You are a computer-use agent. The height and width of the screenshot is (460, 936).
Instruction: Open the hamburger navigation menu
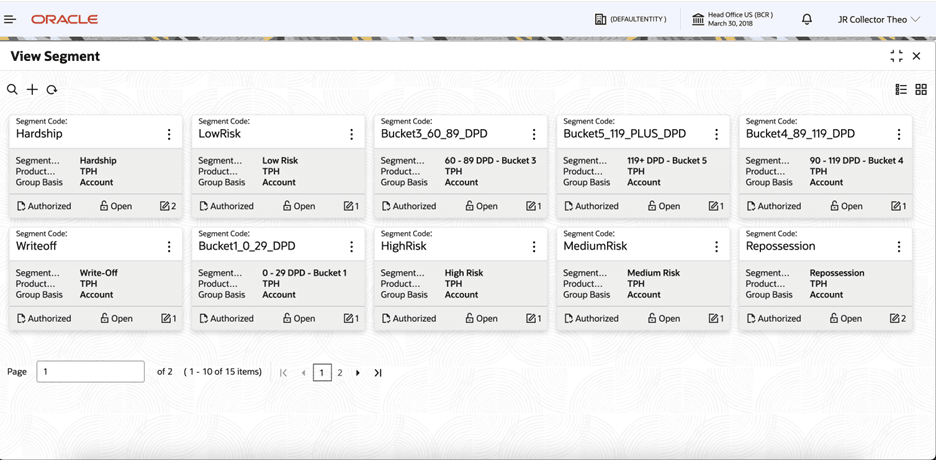point(10,19)
